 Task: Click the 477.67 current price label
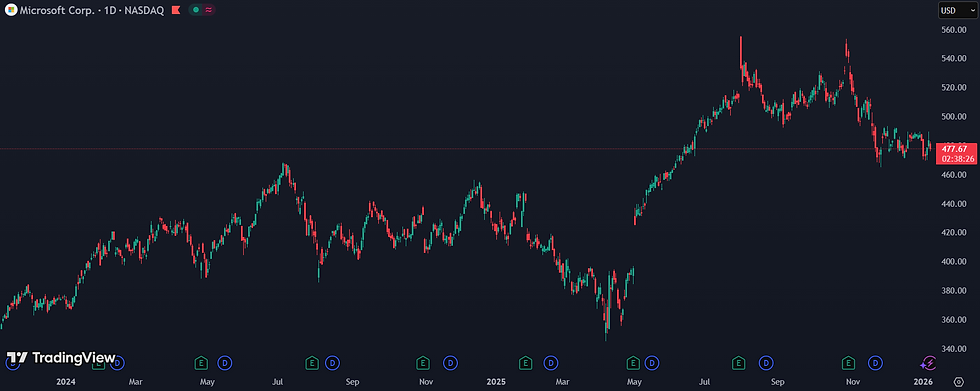(x=954, y=149)
